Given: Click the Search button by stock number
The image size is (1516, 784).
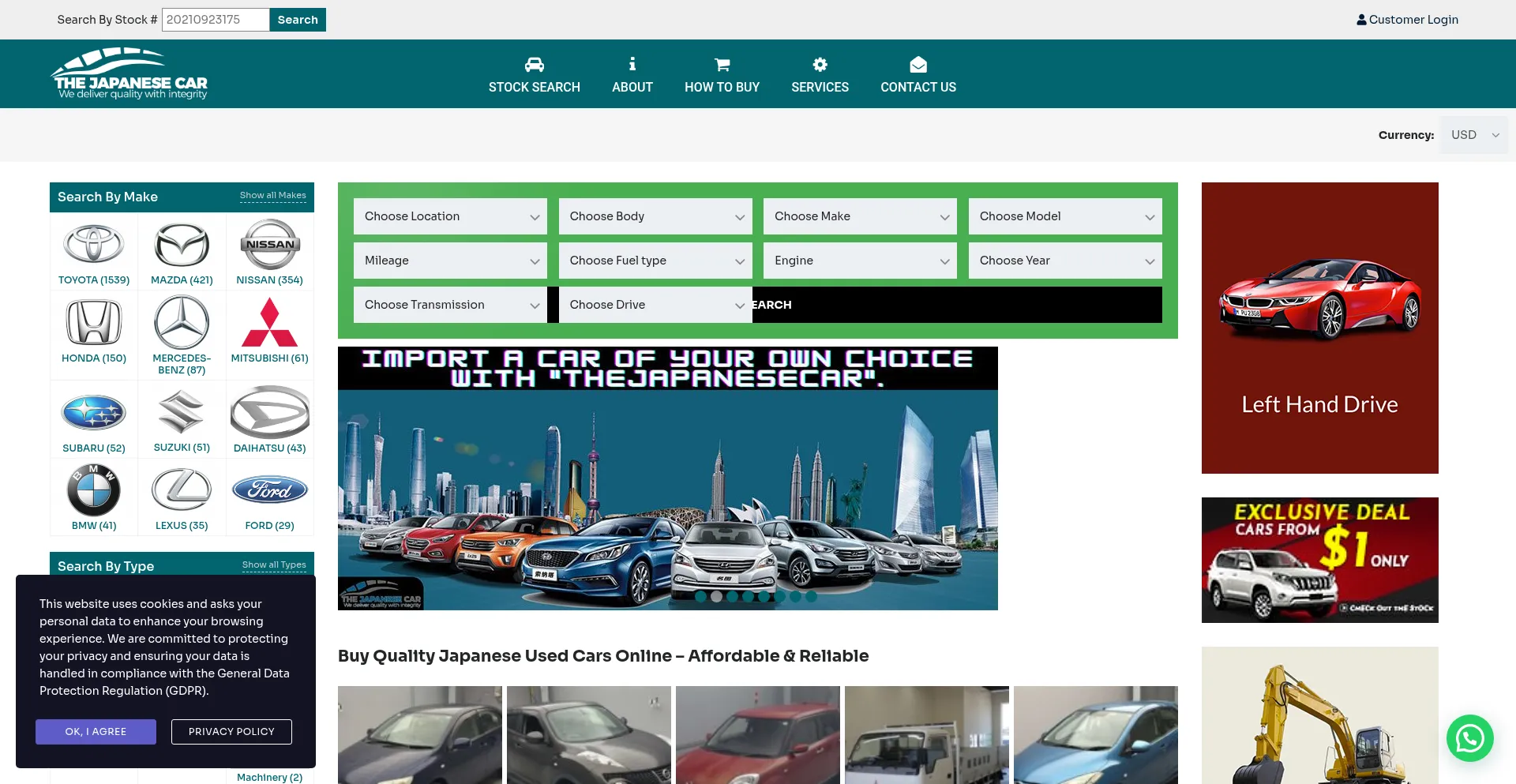Looking at the screenshot, I should [x=298, y=20].
